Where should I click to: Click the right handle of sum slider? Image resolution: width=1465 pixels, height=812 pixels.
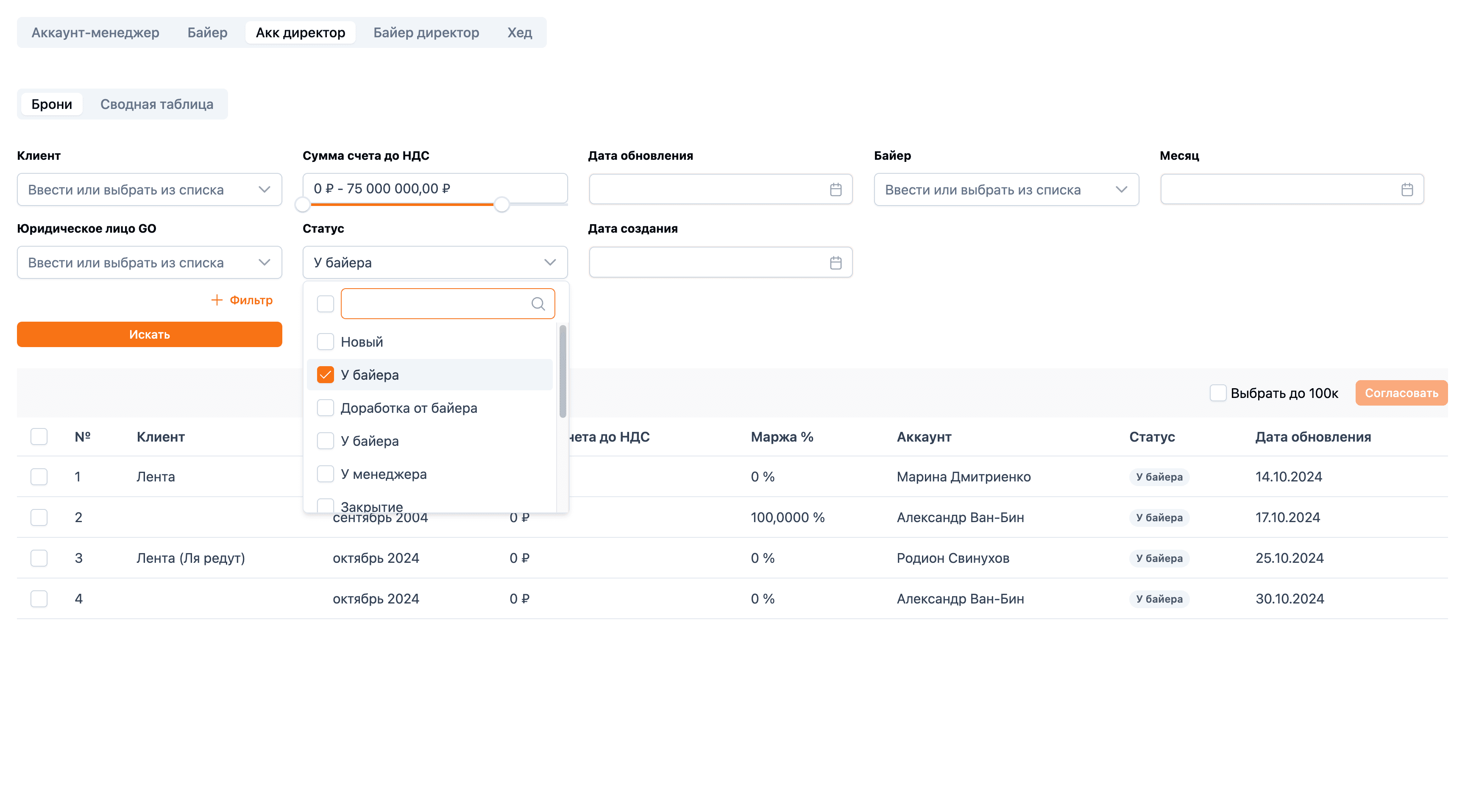coord(501,204)
